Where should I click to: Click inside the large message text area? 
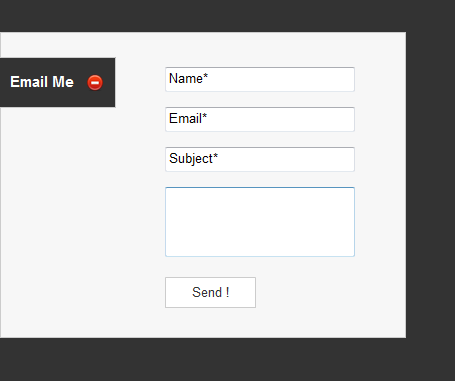coord(260,222)
